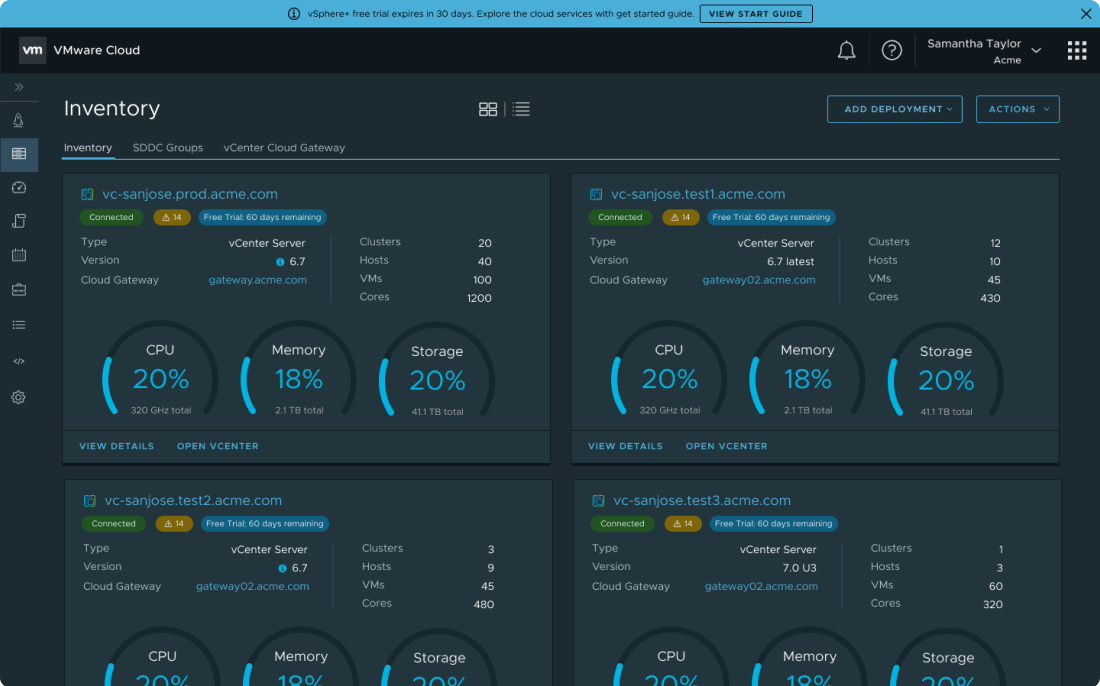Click Open vCenter on test1 card
The image size is (1100, 686).
726,446
